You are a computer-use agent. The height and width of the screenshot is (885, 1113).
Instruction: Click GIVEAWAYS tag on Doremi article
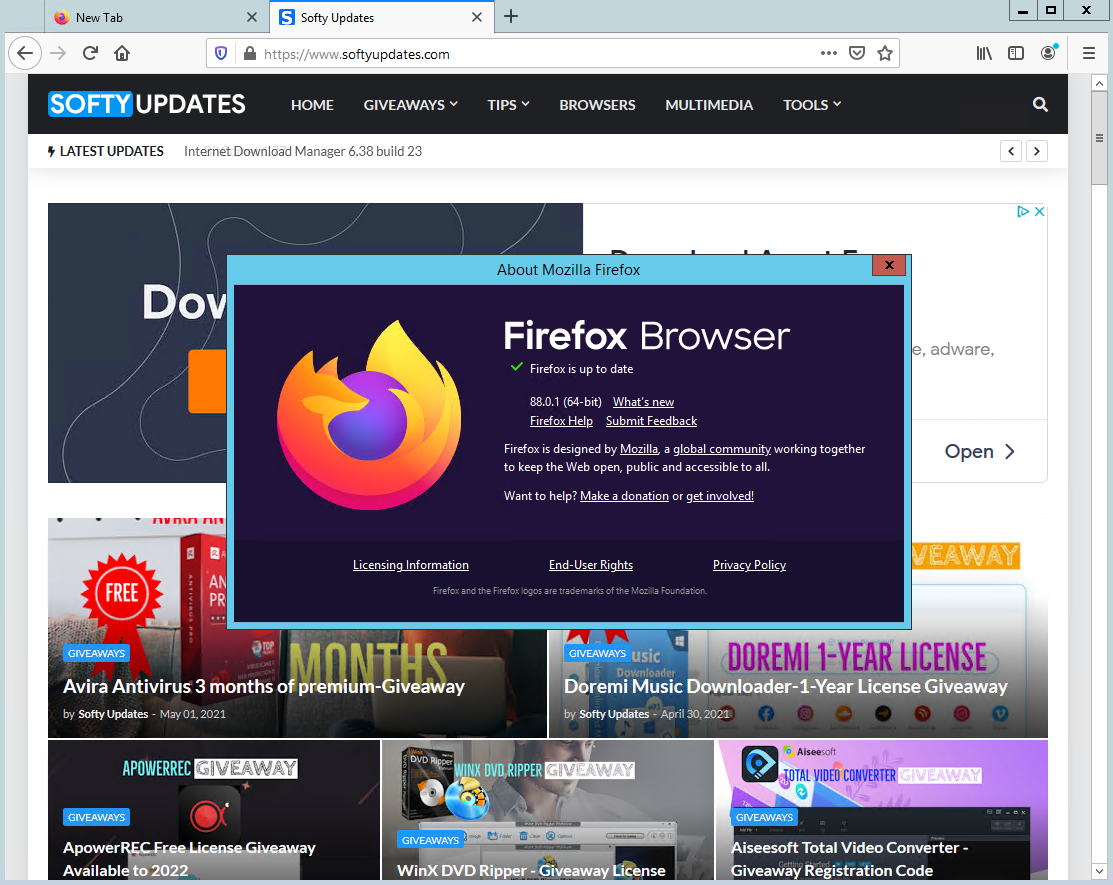tap(597, 653)
